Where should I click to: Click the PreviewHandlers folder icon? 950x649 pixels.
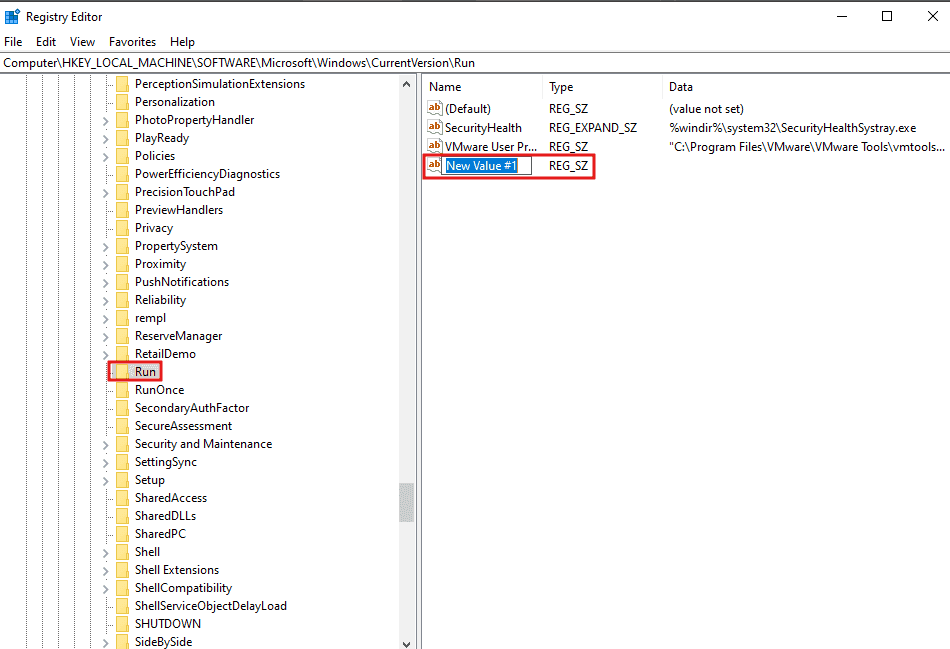click(122, 210)
